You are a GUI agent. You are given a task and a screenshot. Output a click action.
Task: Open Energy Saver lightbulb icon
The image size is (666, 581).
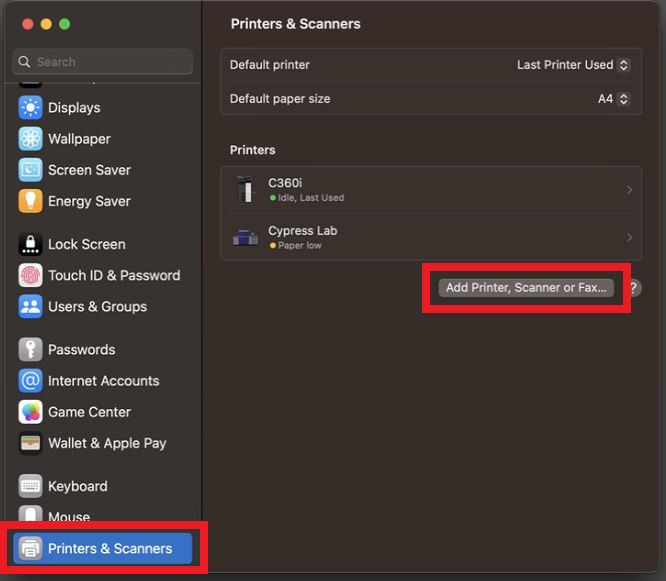click(31, 201)
